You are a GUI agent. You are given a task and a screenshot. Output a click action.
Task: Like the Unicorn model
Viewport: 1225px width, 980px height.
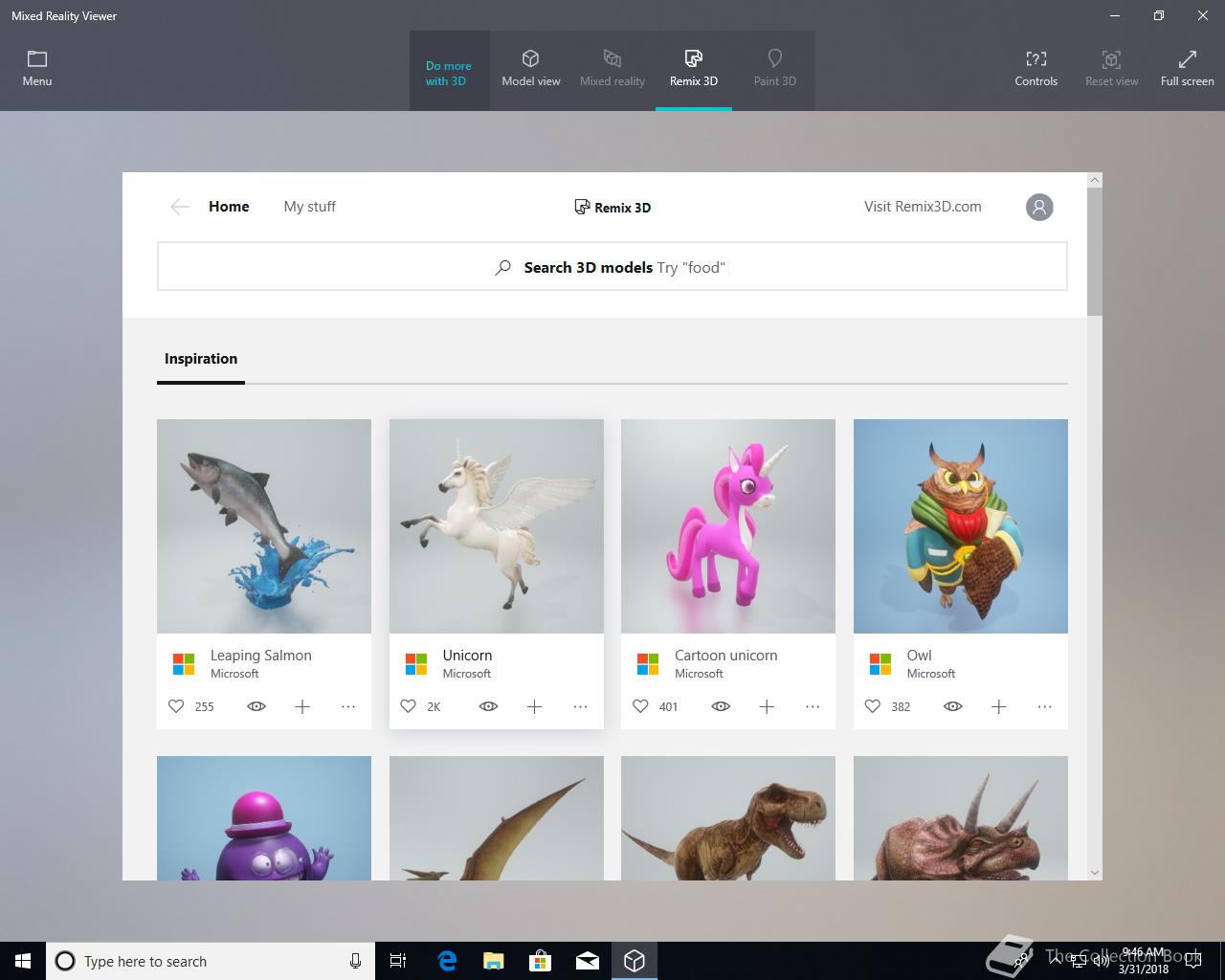(x=409, y=706)
